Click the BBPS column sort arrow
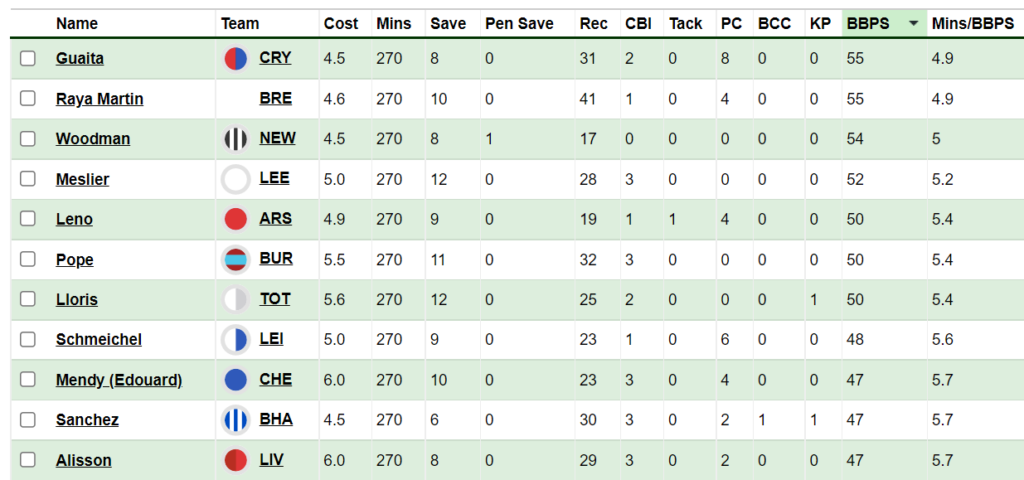 tap(913, 23)
